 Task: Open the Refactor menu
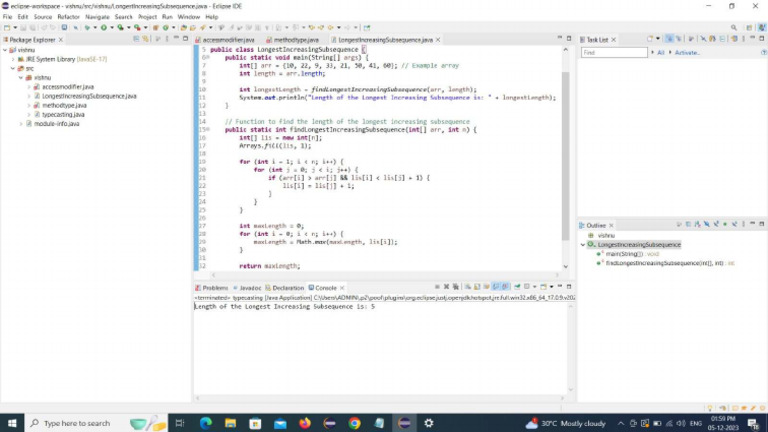point(68,17)
